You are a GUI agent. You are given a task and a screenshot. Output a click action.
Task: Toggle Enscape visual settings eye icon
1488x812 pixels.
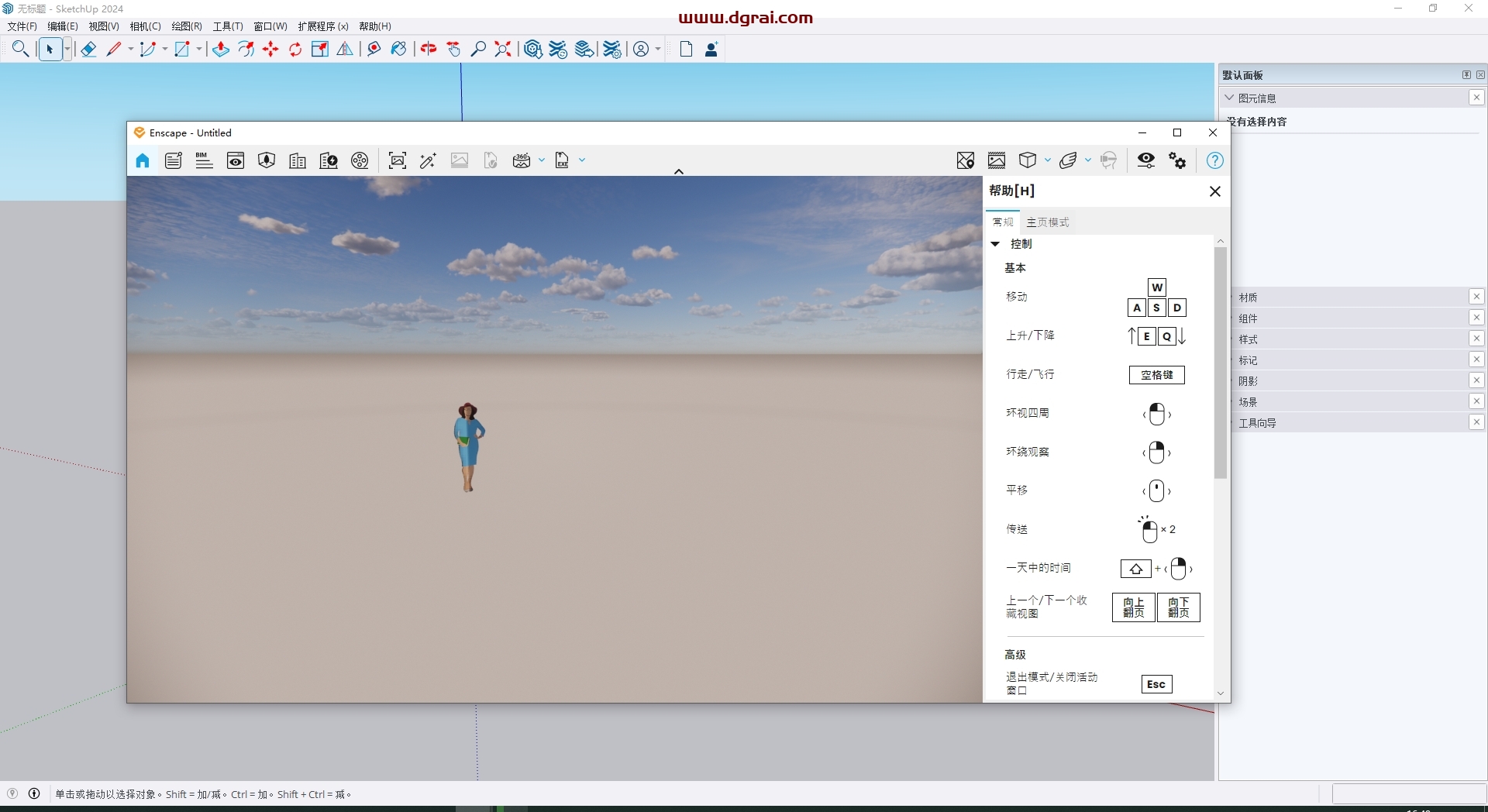pyautogui.click(x=1146, y=160)
